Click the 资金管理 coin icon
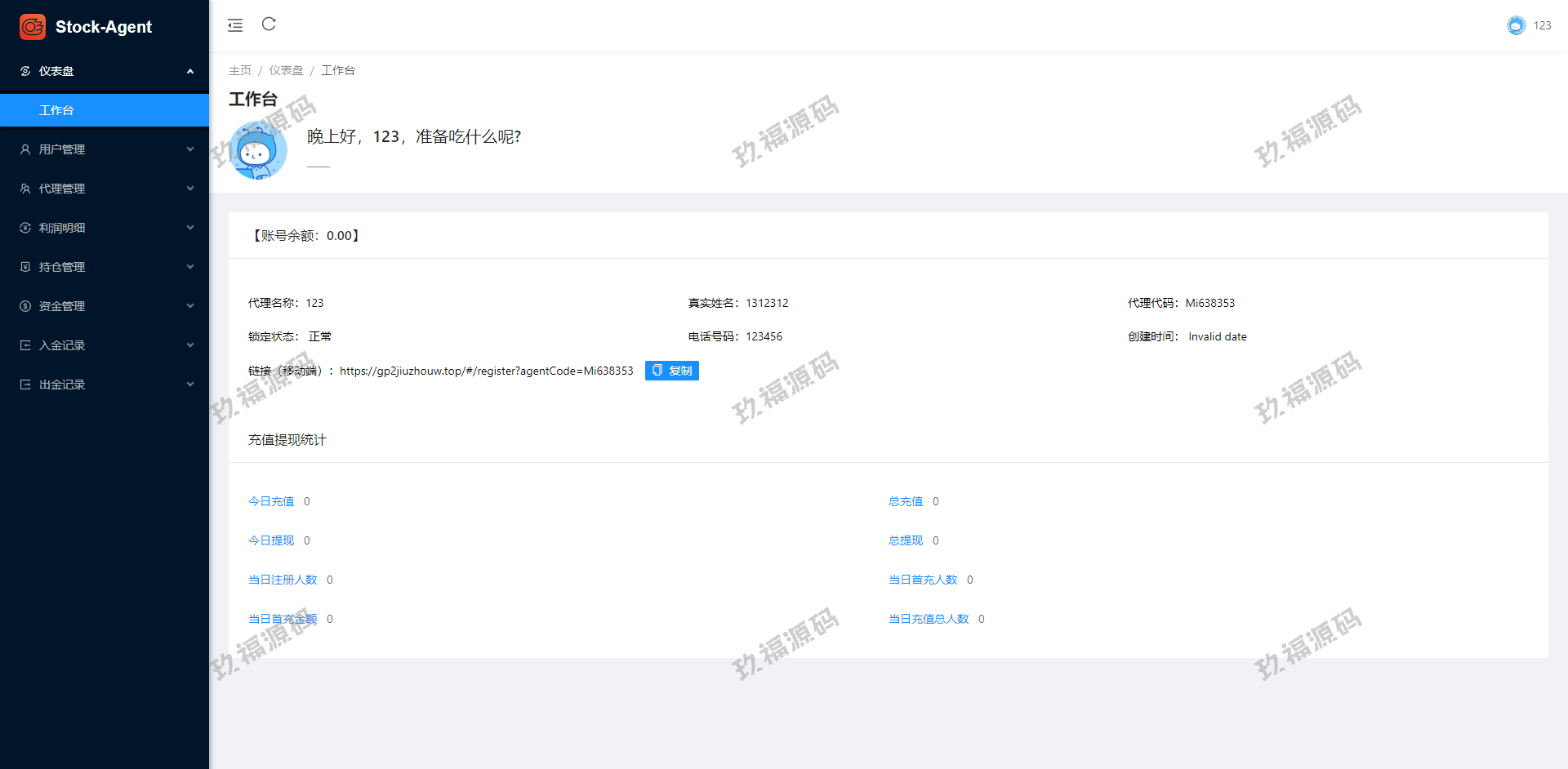1568x769 pixels. pyautogui.click(x=25, y=306)
